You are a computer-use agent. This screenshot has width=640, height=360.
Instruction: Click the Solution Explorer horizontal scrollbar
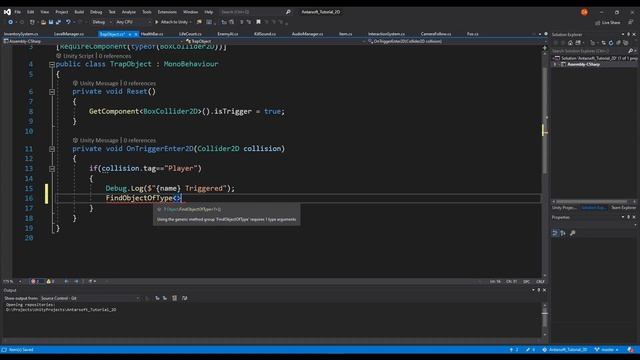[x=593, y=201]
